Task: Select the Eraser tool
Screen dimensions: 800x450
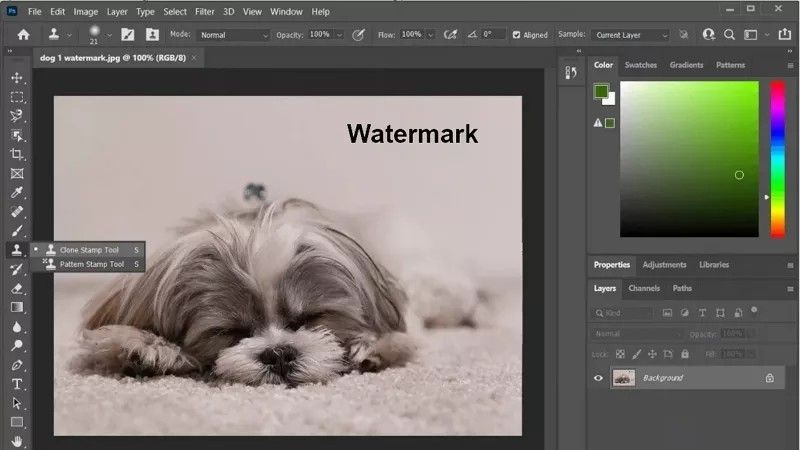Action: click(17, 288)
